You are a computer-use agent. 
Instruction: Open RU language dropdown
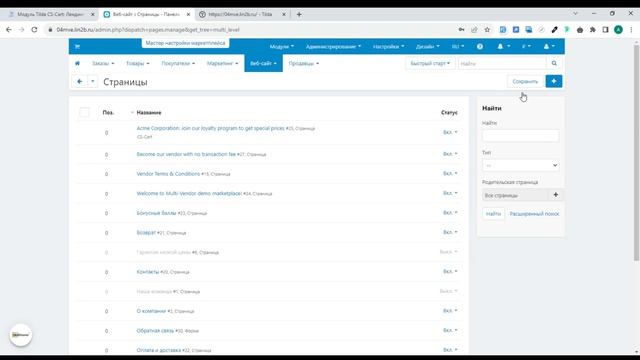[458, 47]
